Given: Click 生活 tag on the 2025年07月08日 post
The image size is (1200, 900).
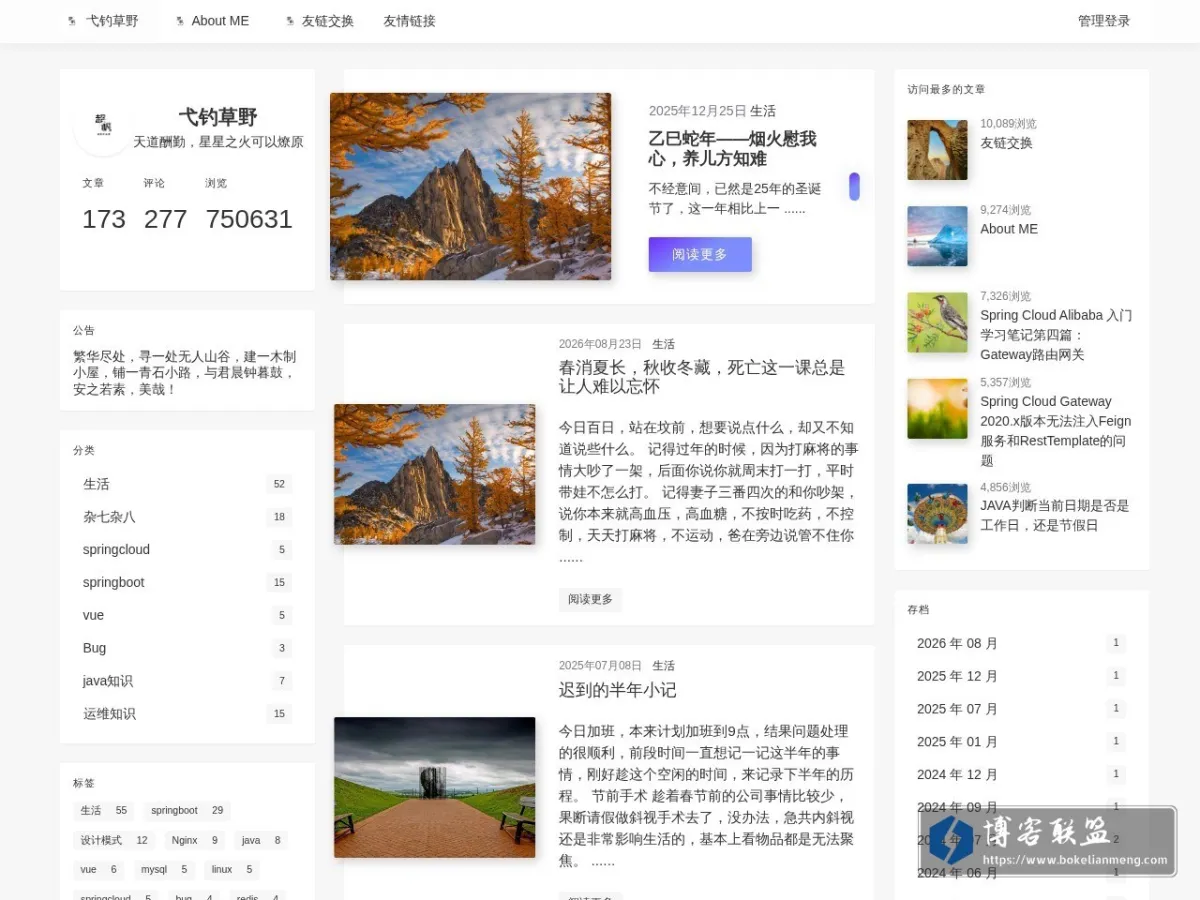Looking at the screenshot, I should 664,666.
